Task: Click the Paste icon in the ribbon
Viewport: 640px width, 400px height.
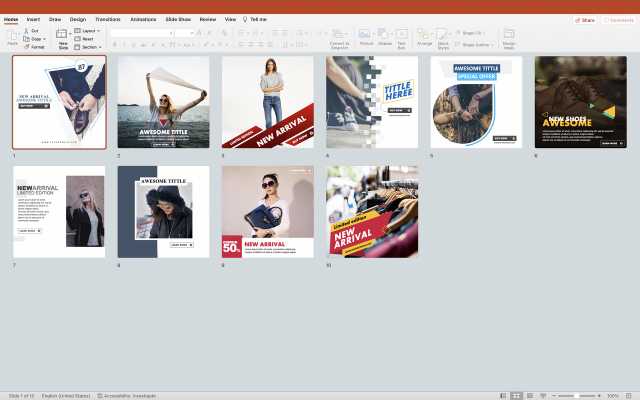Action: click(x=13, y=36)
